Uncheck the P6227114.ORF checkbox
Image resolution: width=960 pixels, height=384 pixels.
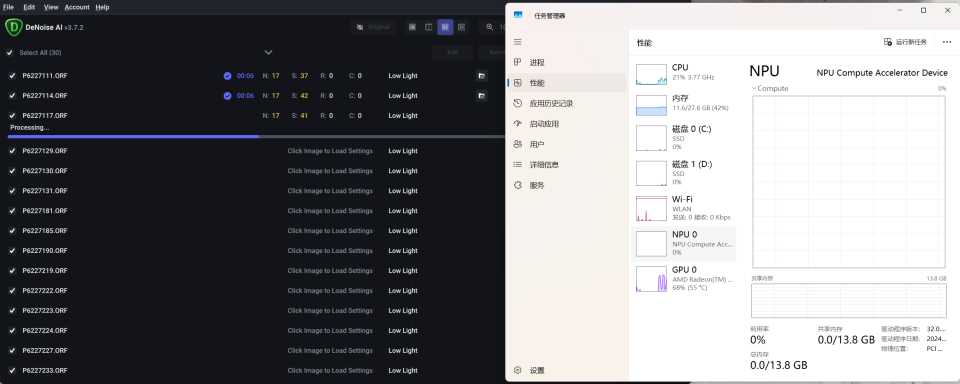(x=12, y=96)
